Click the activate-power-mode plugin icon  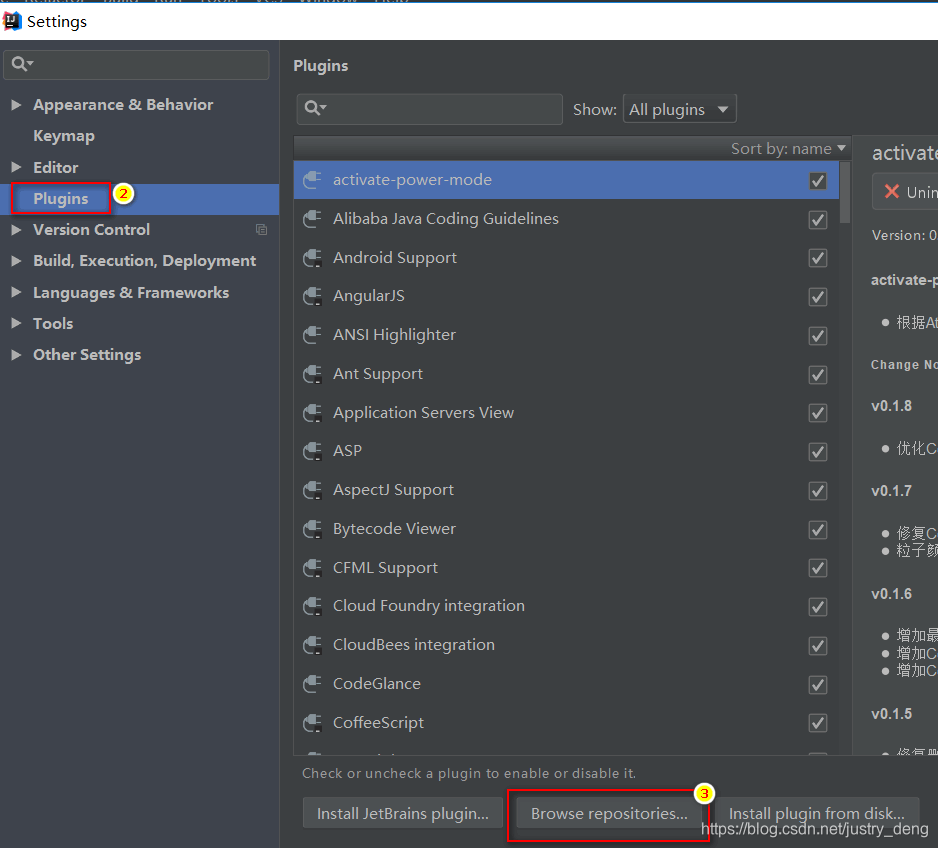(x=312, y=180)
